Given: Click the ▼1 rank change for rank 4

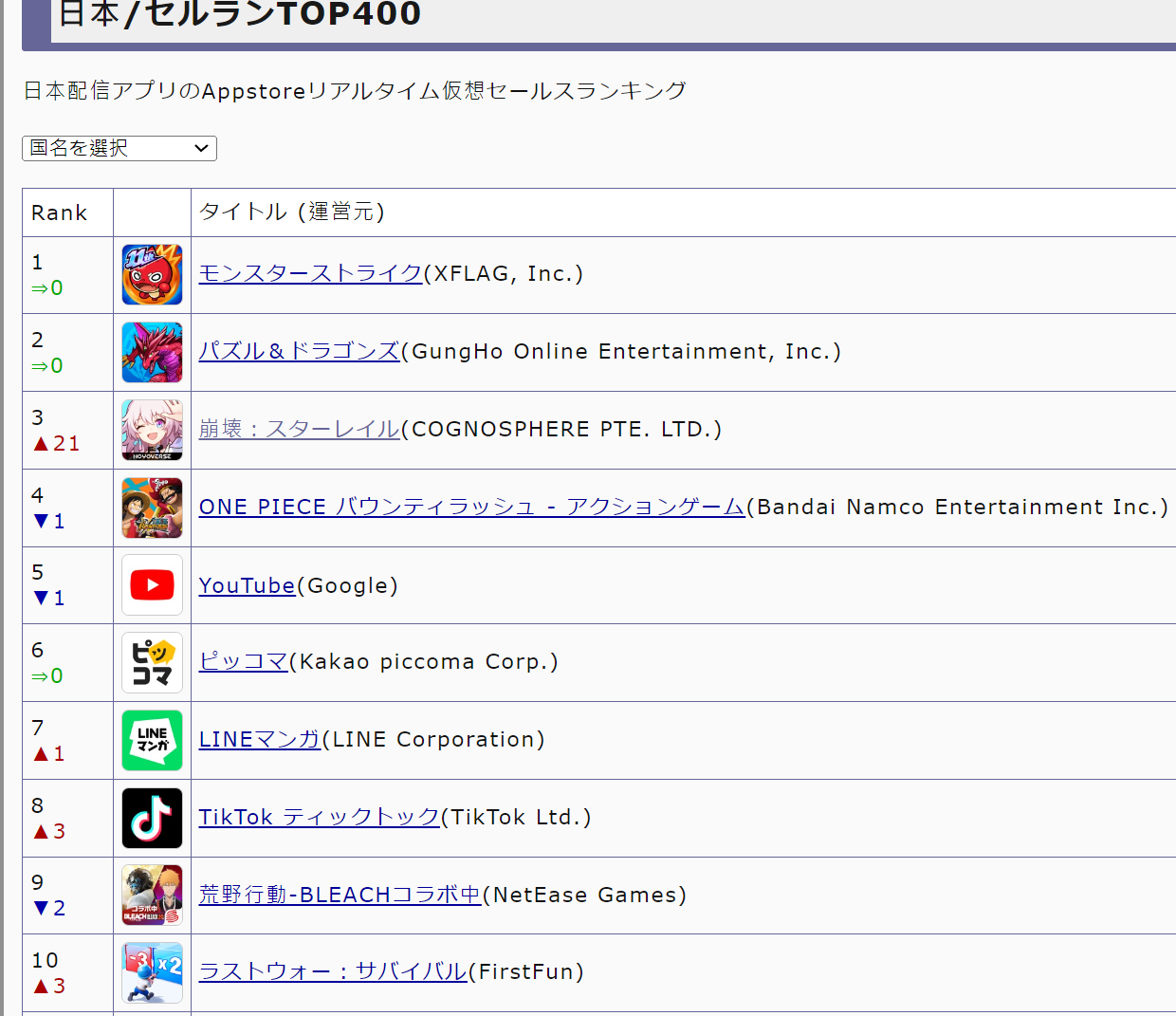Looking at the screenshot, I should click(x=48, y=521).
